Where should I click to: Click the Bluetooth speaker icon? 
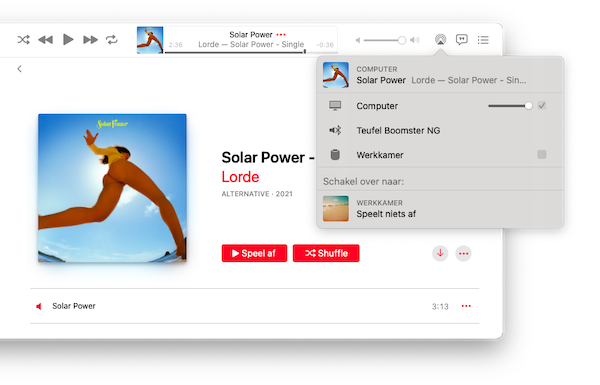335,131
